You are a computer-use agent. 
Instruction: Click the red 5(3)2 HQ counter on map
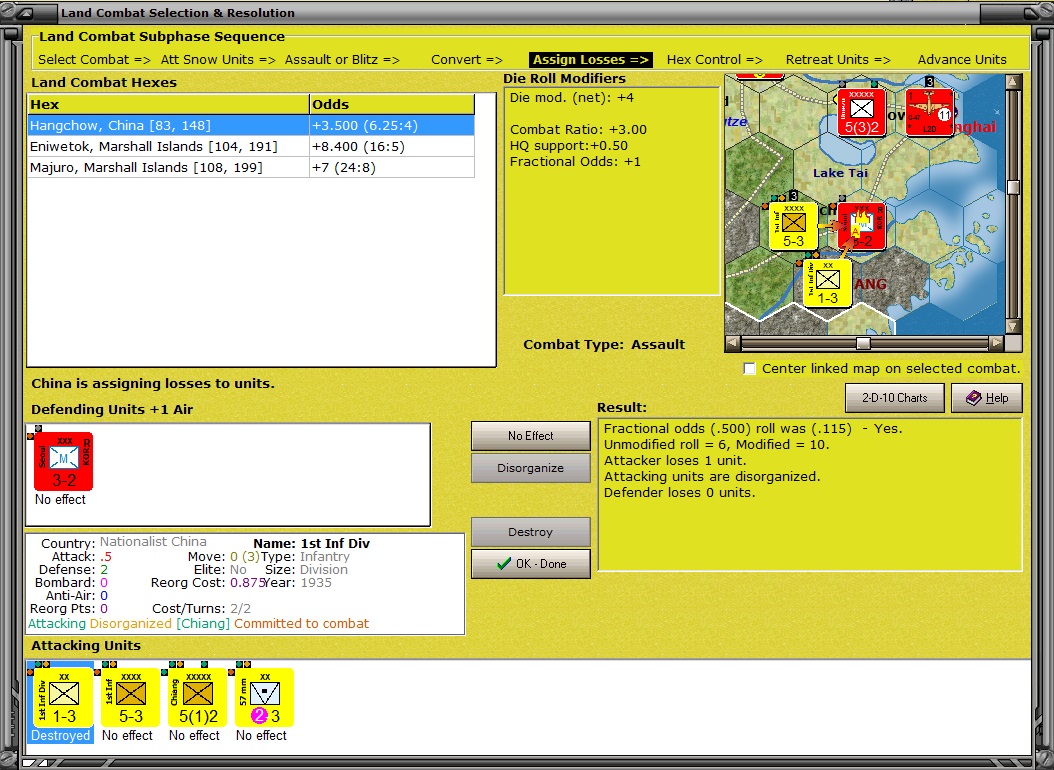(861, 112)
